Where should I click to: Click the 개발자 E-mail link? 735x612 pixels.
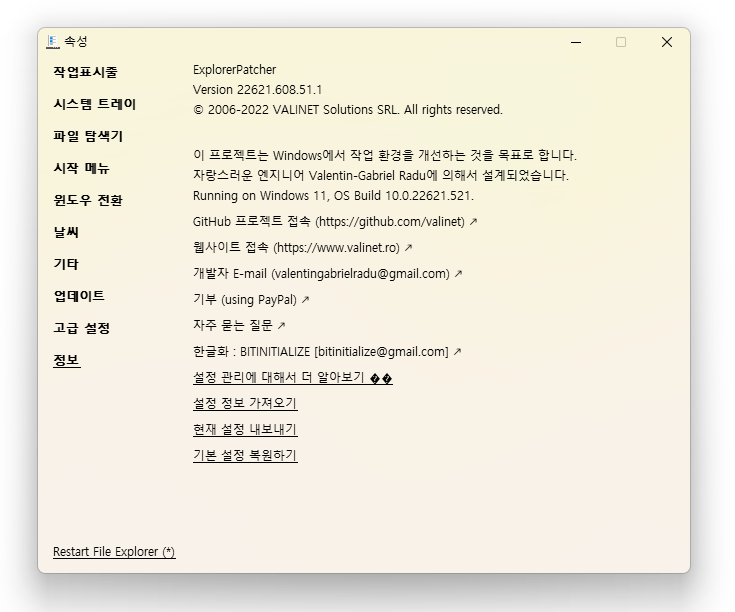327,274
